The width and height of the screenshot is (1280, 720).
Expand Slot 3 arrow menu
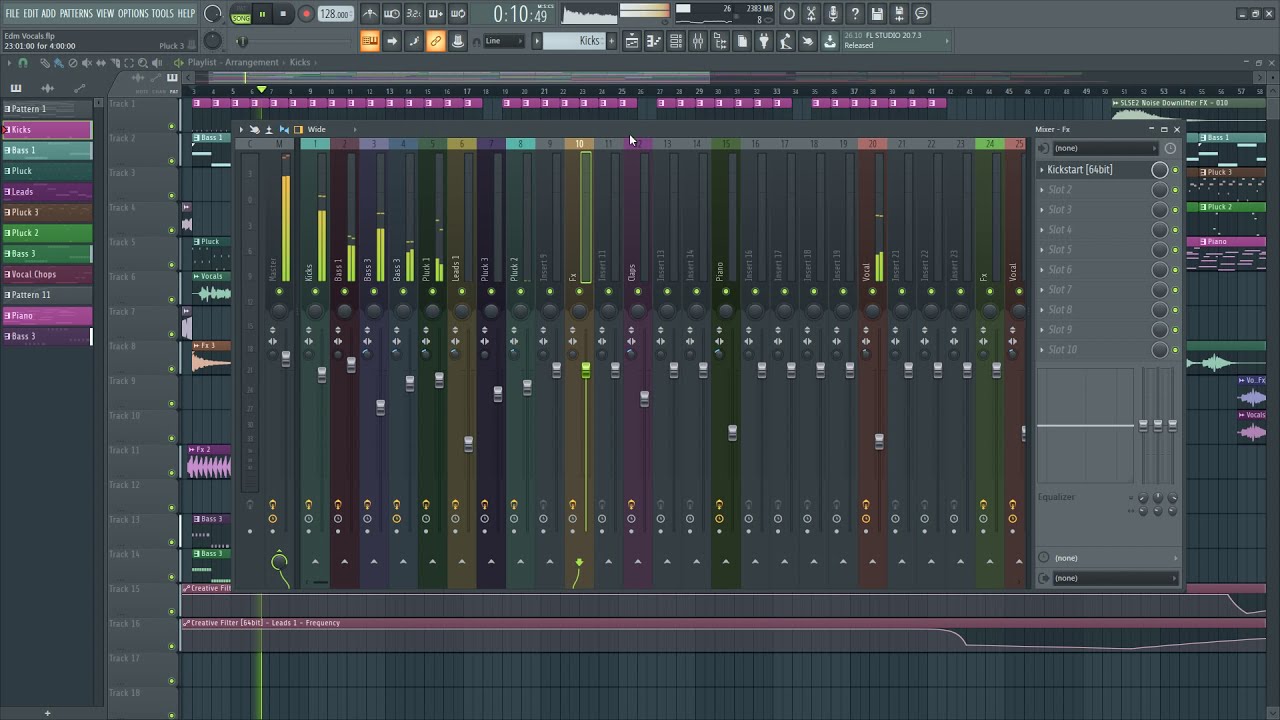(x=1041, y=210)
